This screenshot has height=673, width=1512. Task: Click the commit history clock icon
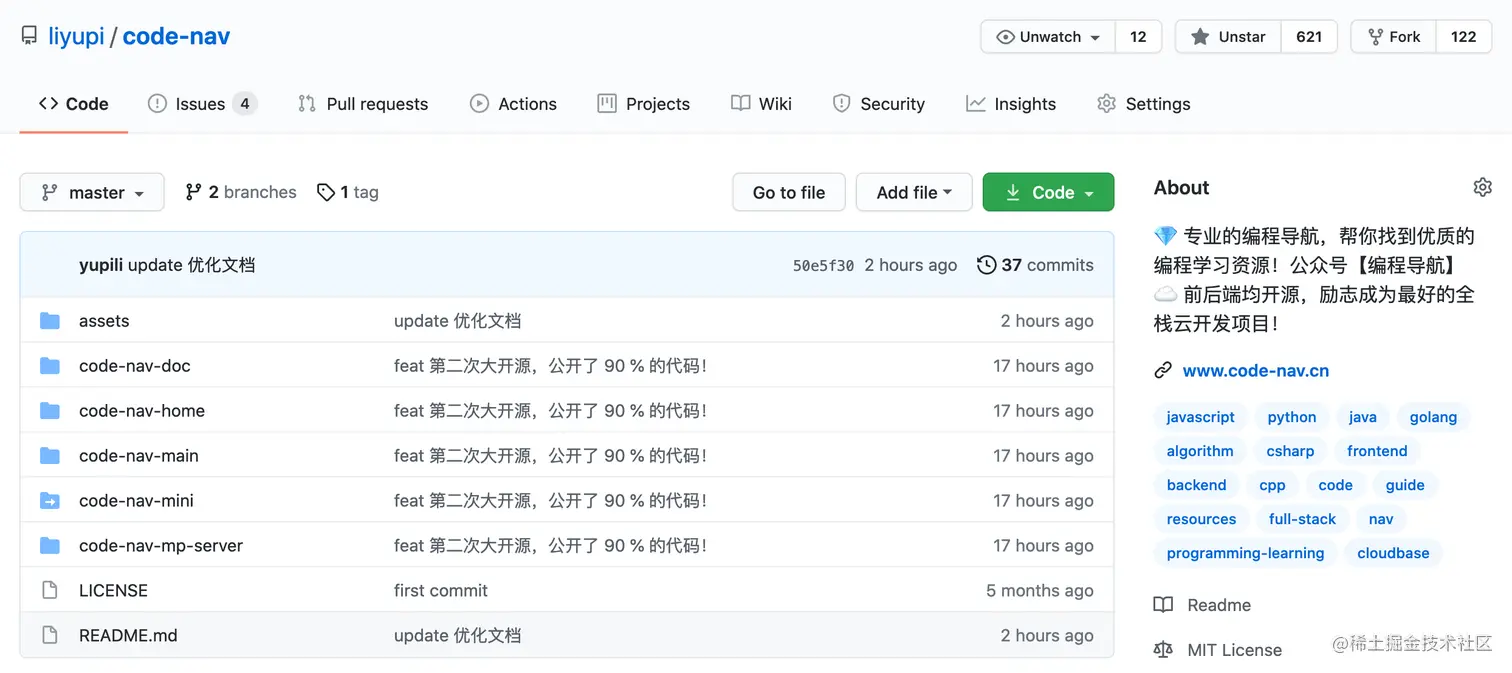[x=986, y=265]
